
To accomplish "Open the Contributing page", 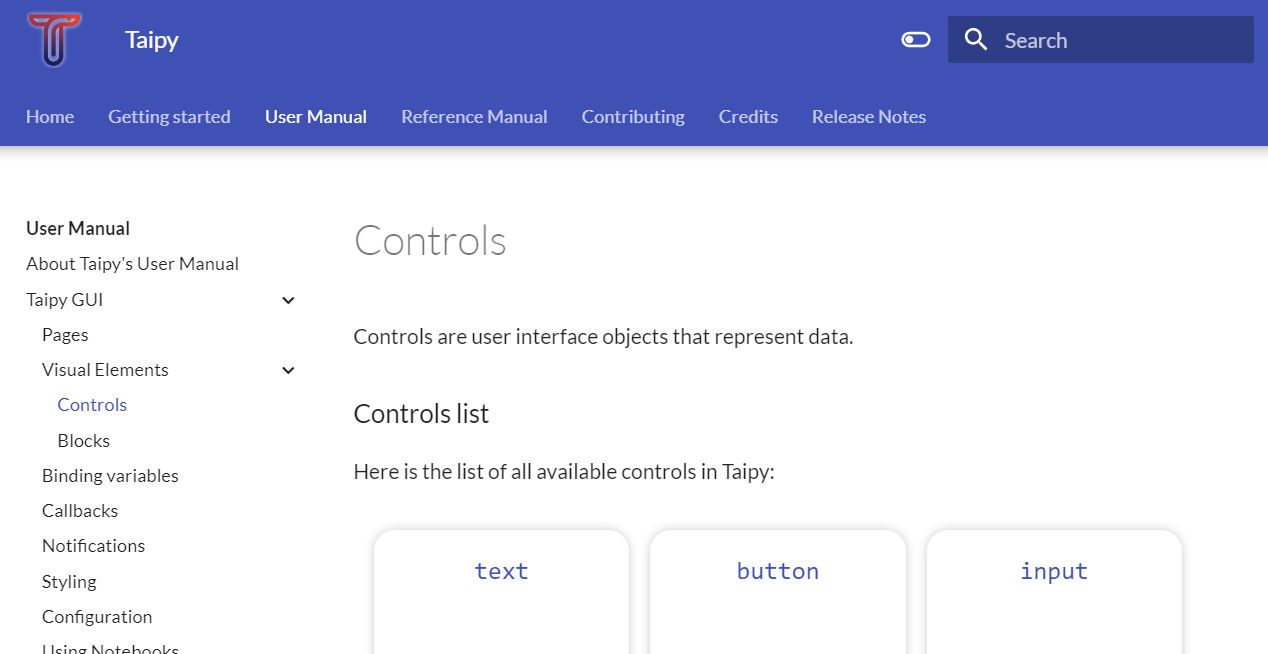I will 632,116.
